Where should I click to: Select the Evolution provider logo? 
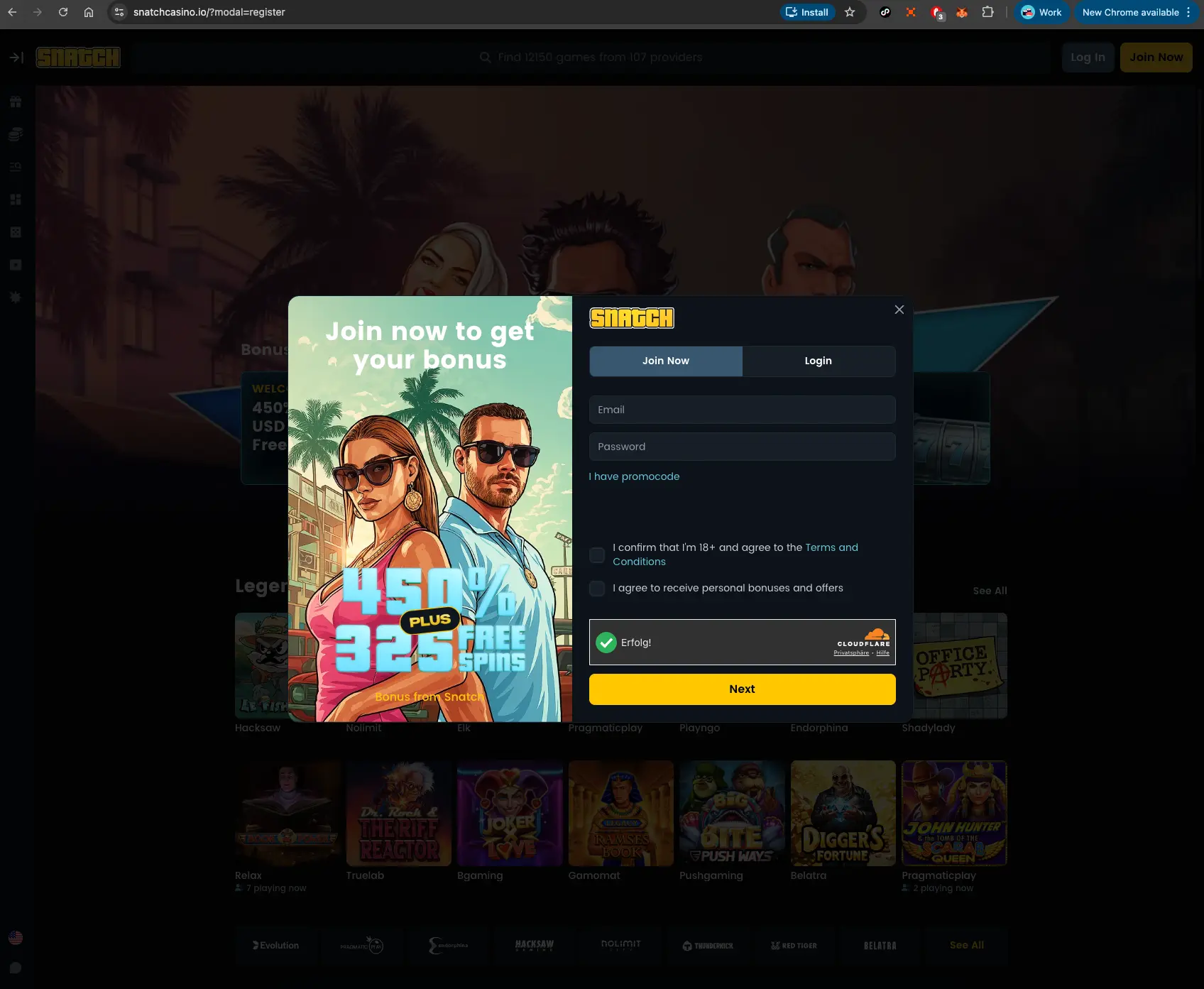[275, 945]
